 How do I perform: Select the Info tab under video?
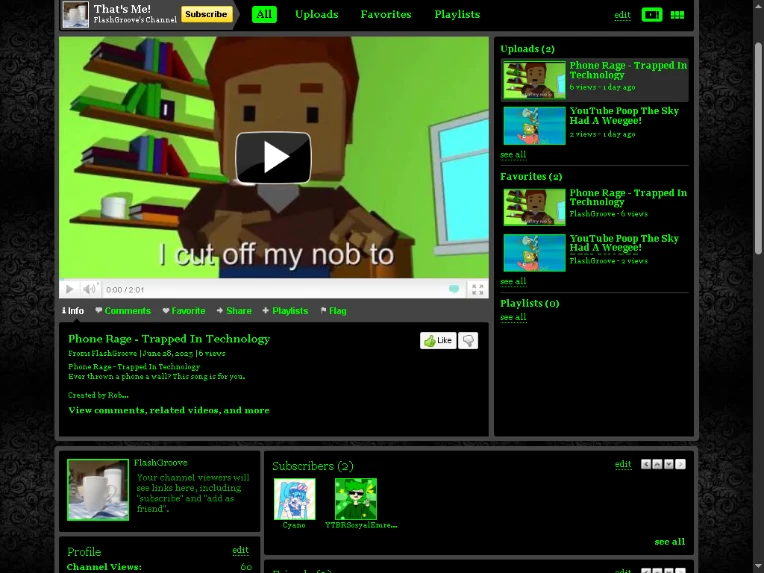click(73, 311)
